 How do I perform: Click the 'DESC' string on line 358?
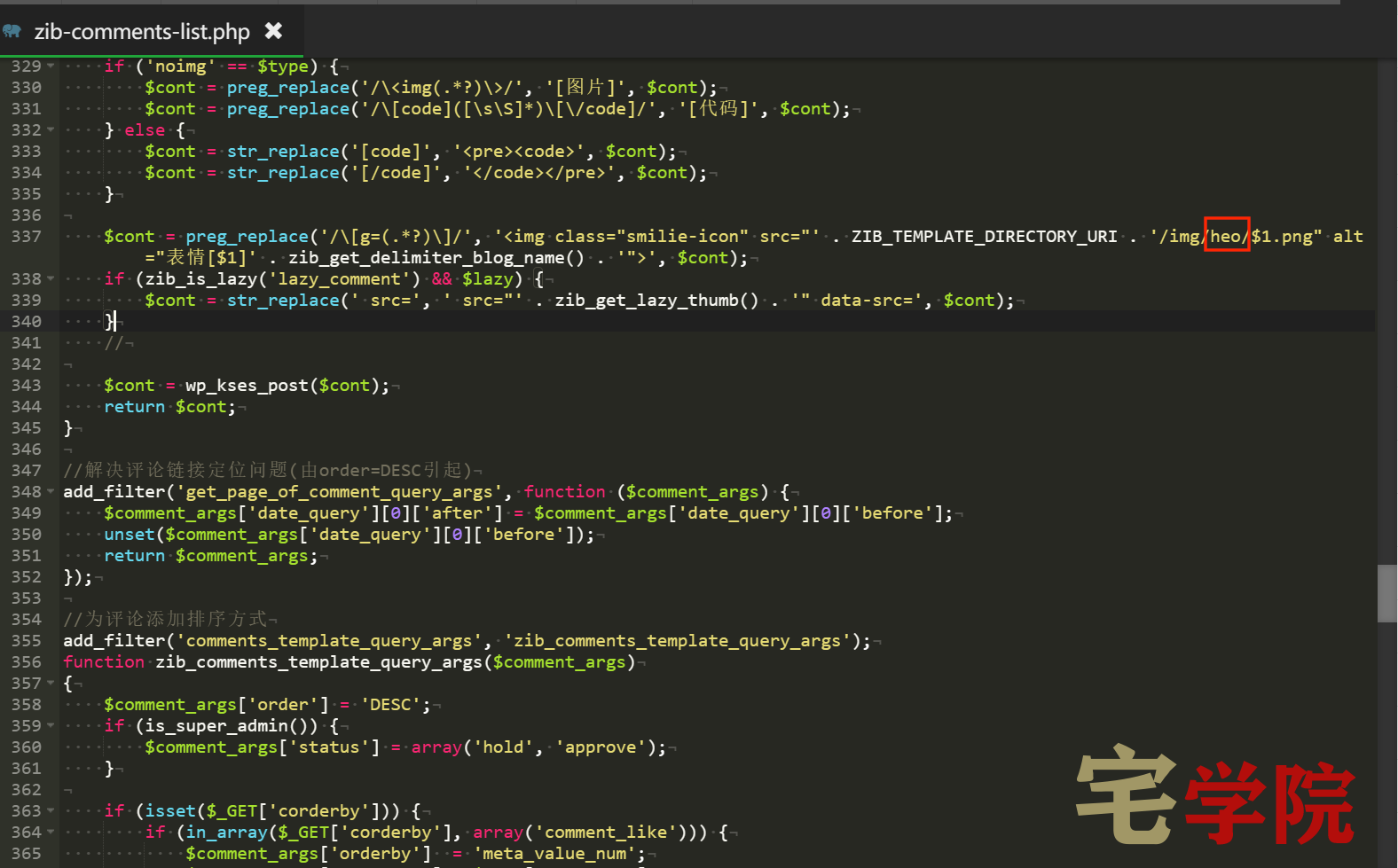[390, 705]
